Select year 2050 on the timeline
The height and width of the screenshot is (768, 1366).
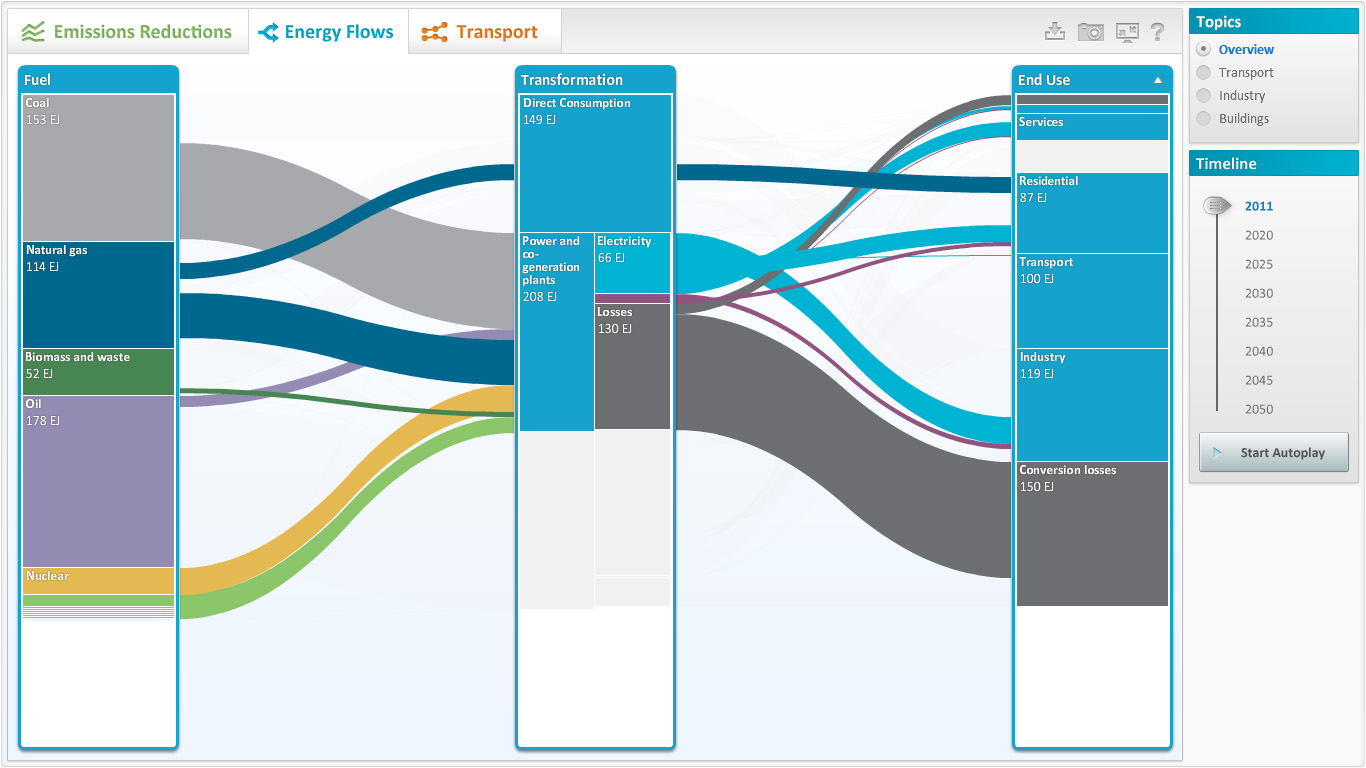pyautogui.click(x=1258, y=410)
